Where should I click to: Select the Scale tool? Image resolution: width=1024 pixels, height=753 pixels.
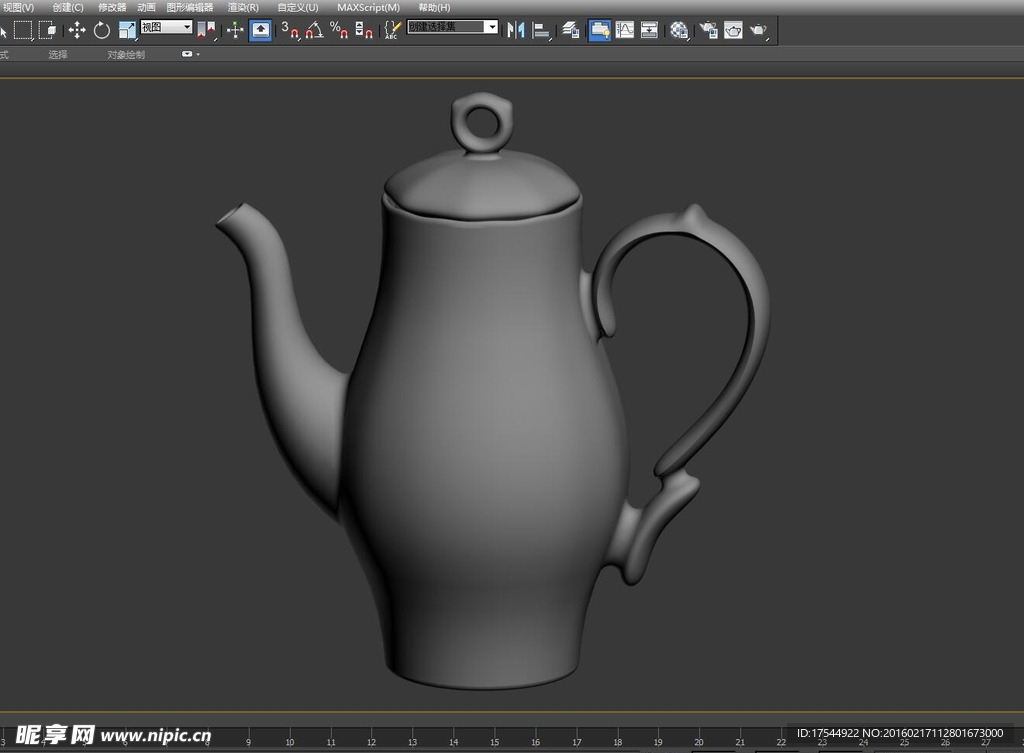(127, 30)
